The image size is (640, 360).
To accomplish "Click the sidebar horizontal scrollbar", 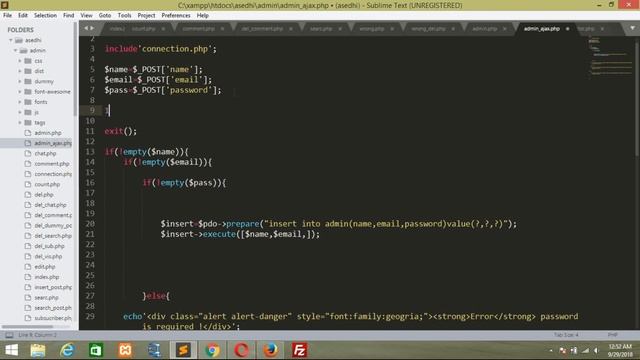I will (x=27, y=327).
